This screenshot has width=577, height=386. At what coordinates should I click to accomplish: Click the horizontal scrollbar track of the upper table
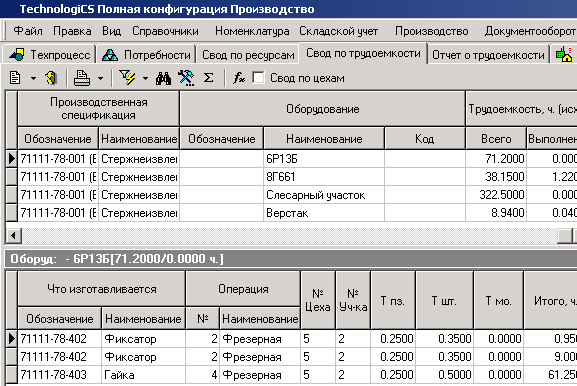tap(289, 236)
